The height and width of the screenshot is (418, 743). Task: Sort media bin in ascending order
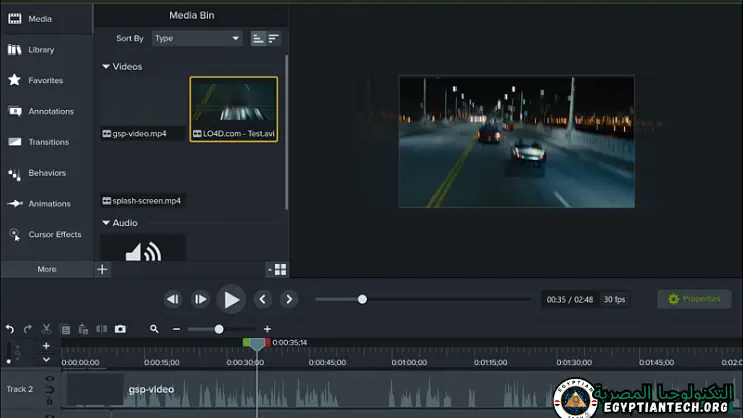click(x=258, y=38)
